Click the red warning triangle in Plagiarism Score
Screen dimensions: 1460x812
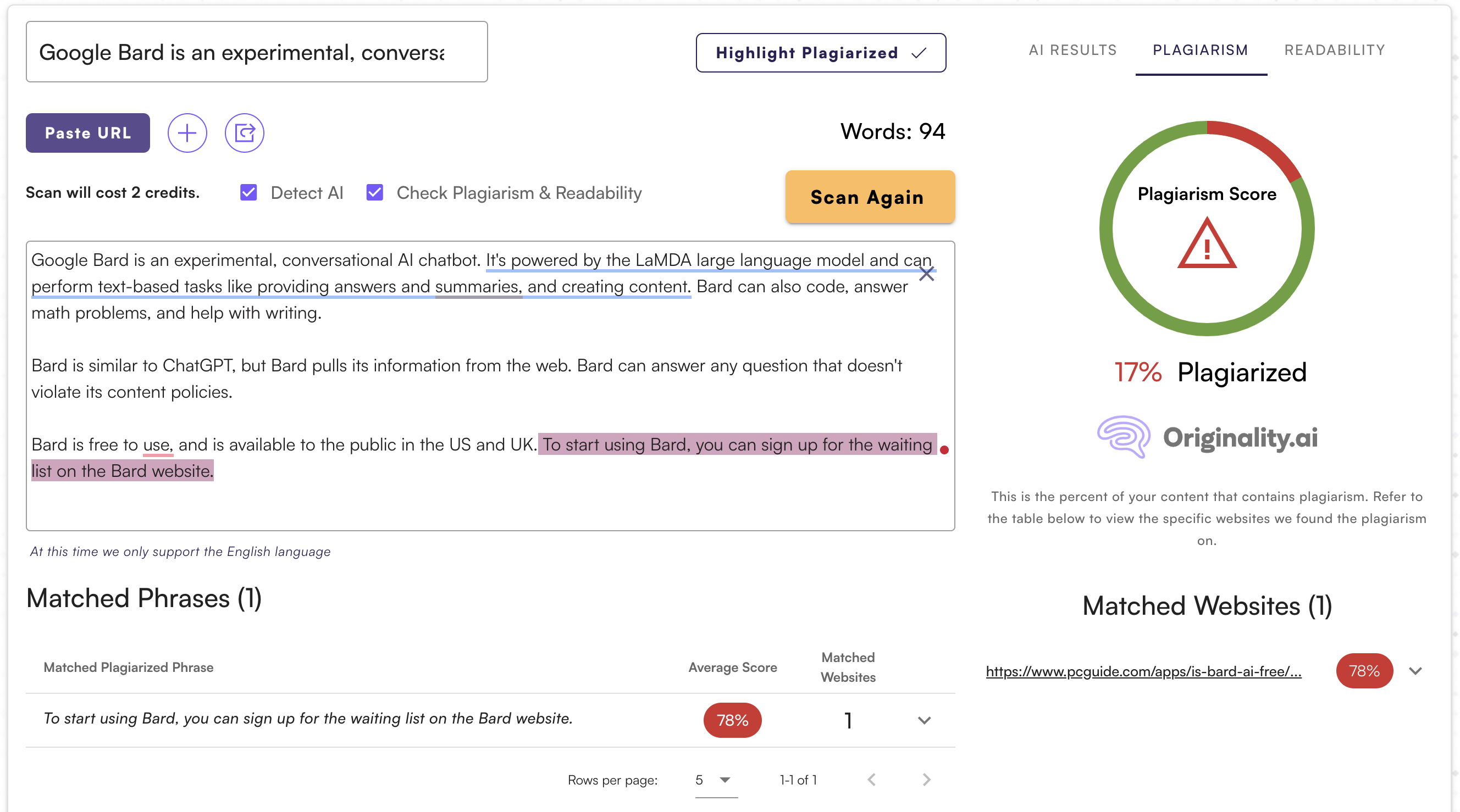tap(1207, 243)
